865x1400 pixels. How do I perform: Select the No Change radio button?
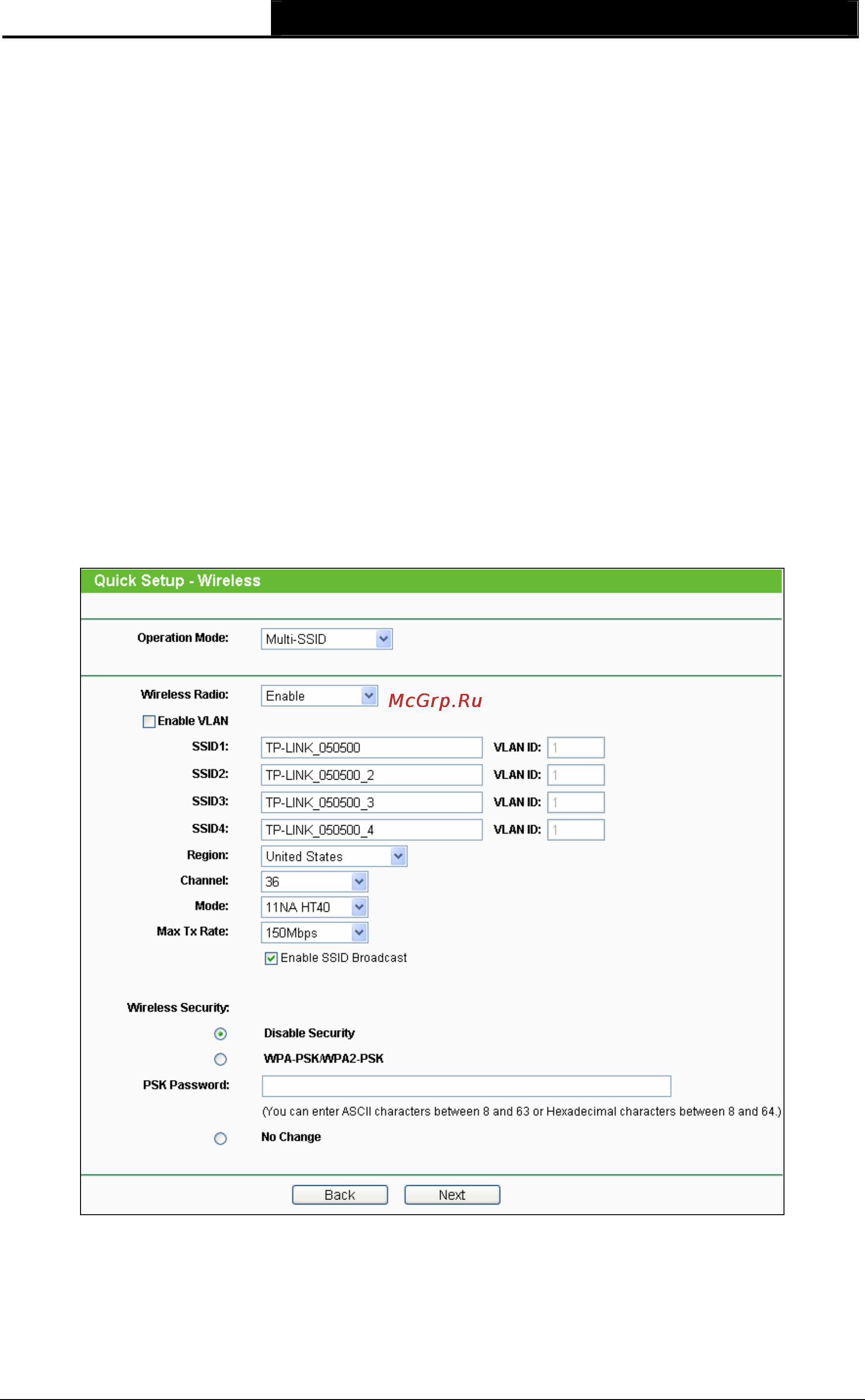pos(220,1138)
